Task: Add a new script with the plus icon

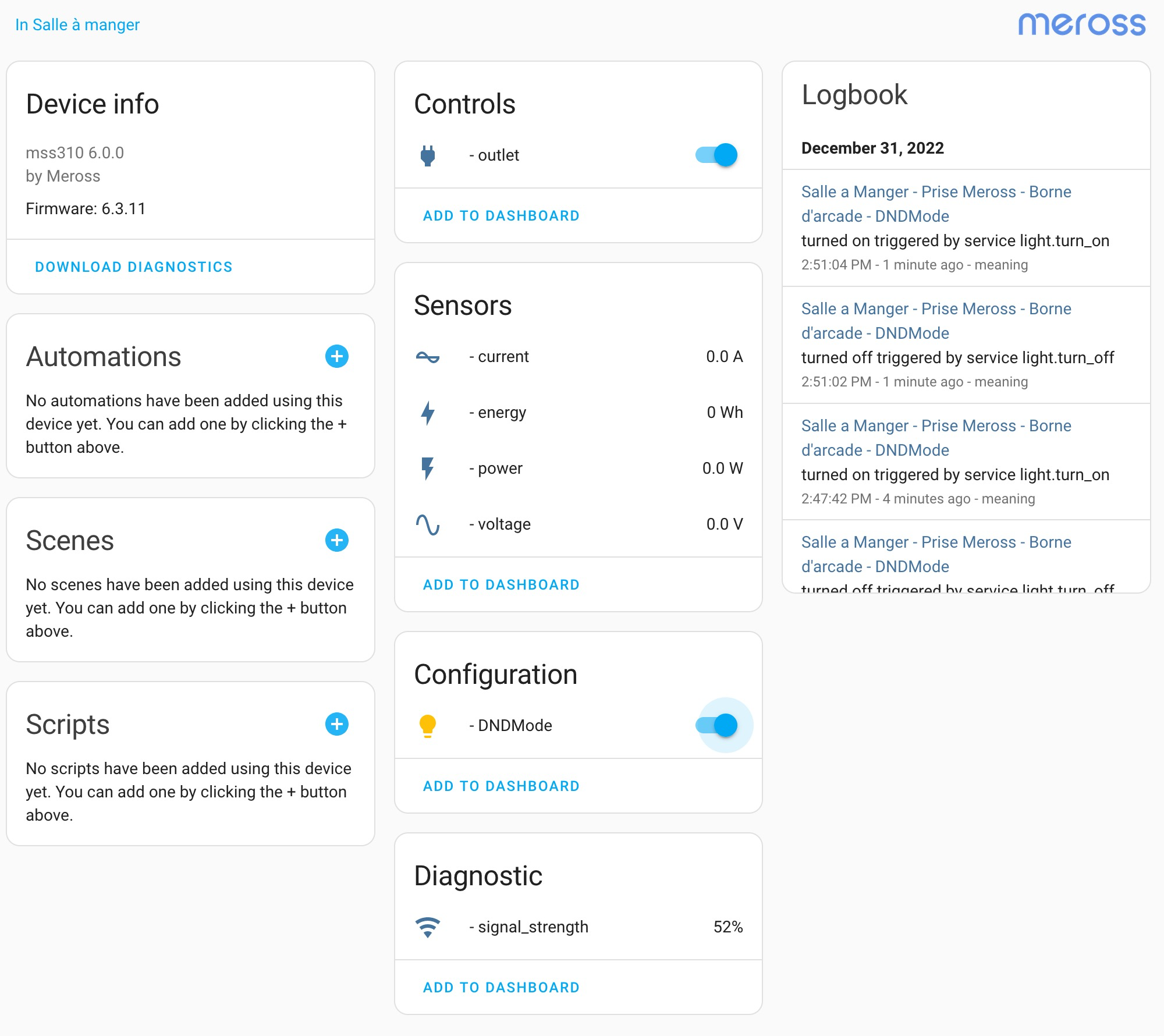Action: point(338,725)
